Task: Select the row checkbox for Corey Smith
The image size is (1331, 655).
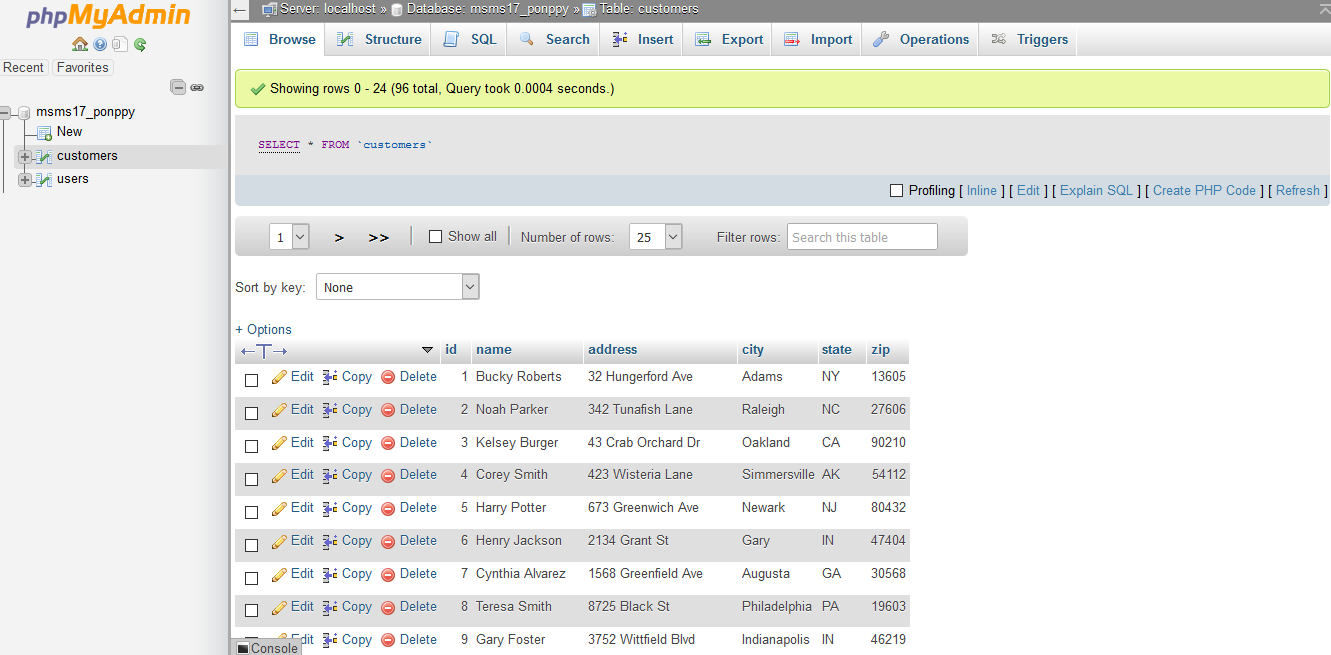Action: tap(252, 479)
